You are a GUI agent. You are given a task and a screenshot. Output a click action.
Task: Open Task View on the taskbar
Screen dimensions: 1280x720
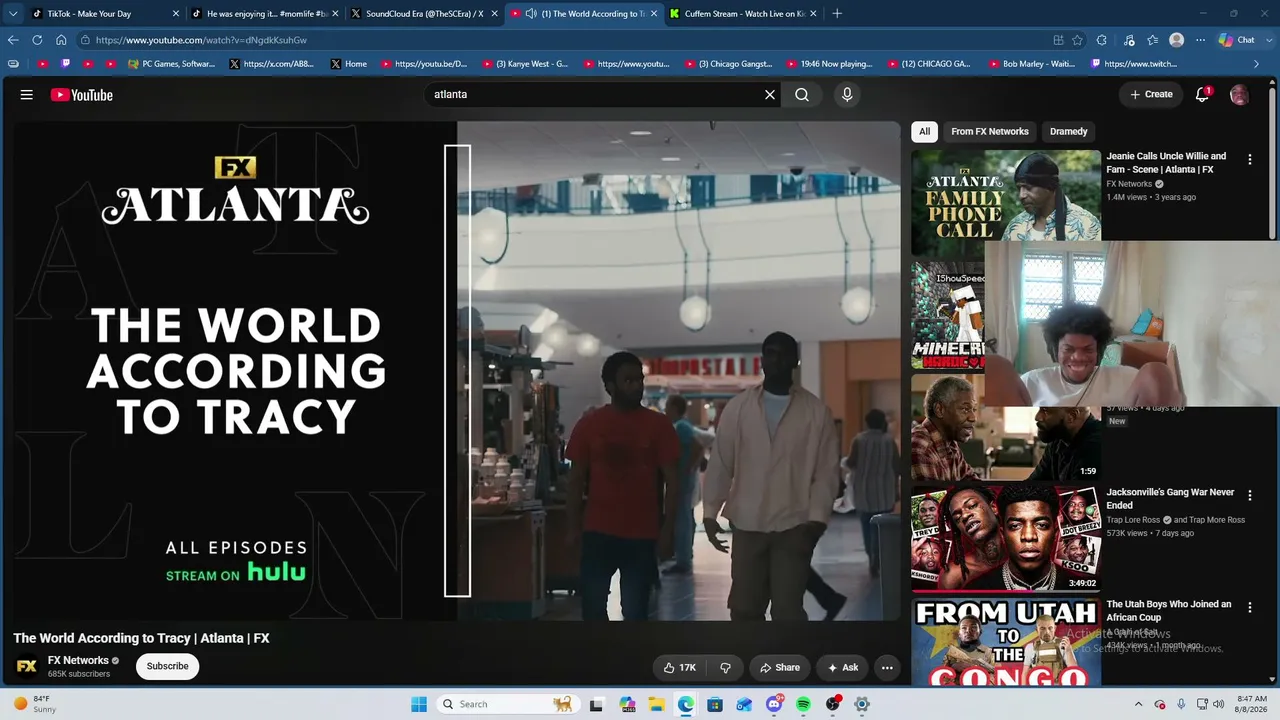tap(597, 704)
